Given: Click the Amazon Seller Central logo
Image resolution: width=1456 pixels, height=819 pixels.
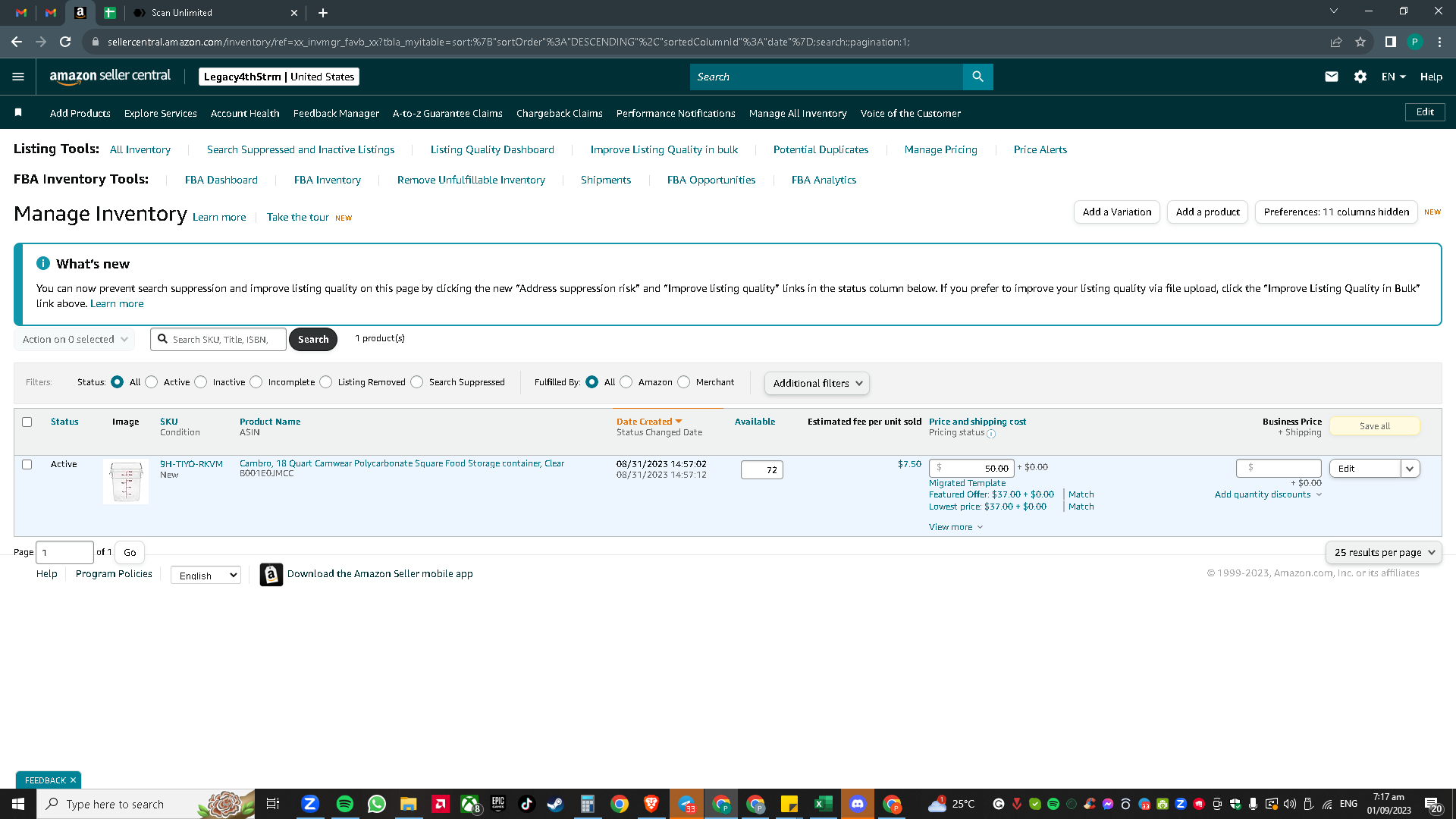Looking at the screenshot, I should [110, 77].
